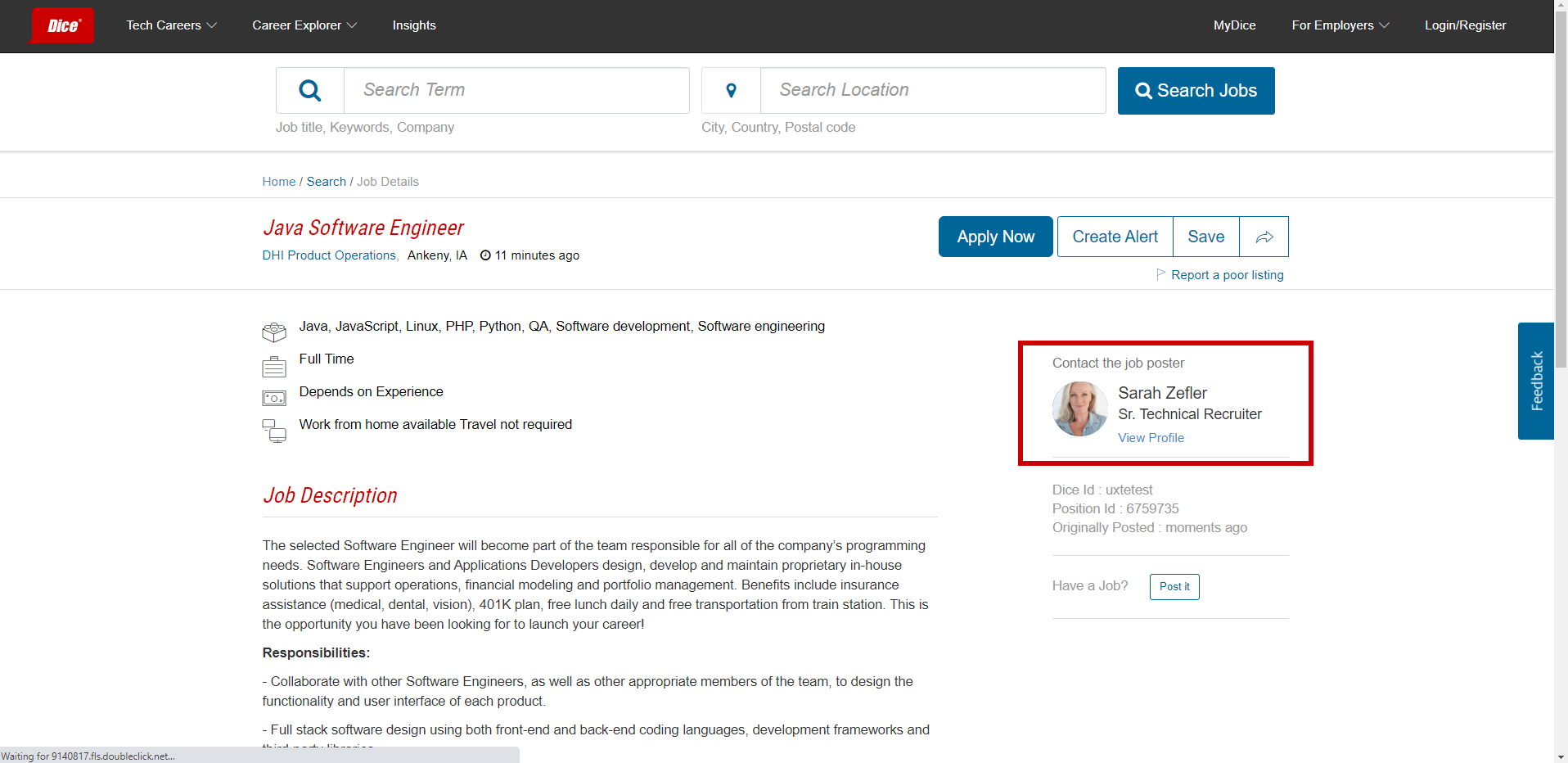Open Sarah Zefler's profile via View Profile
The width and height of the screenshot is (1568, 763).
(1151, 437)
